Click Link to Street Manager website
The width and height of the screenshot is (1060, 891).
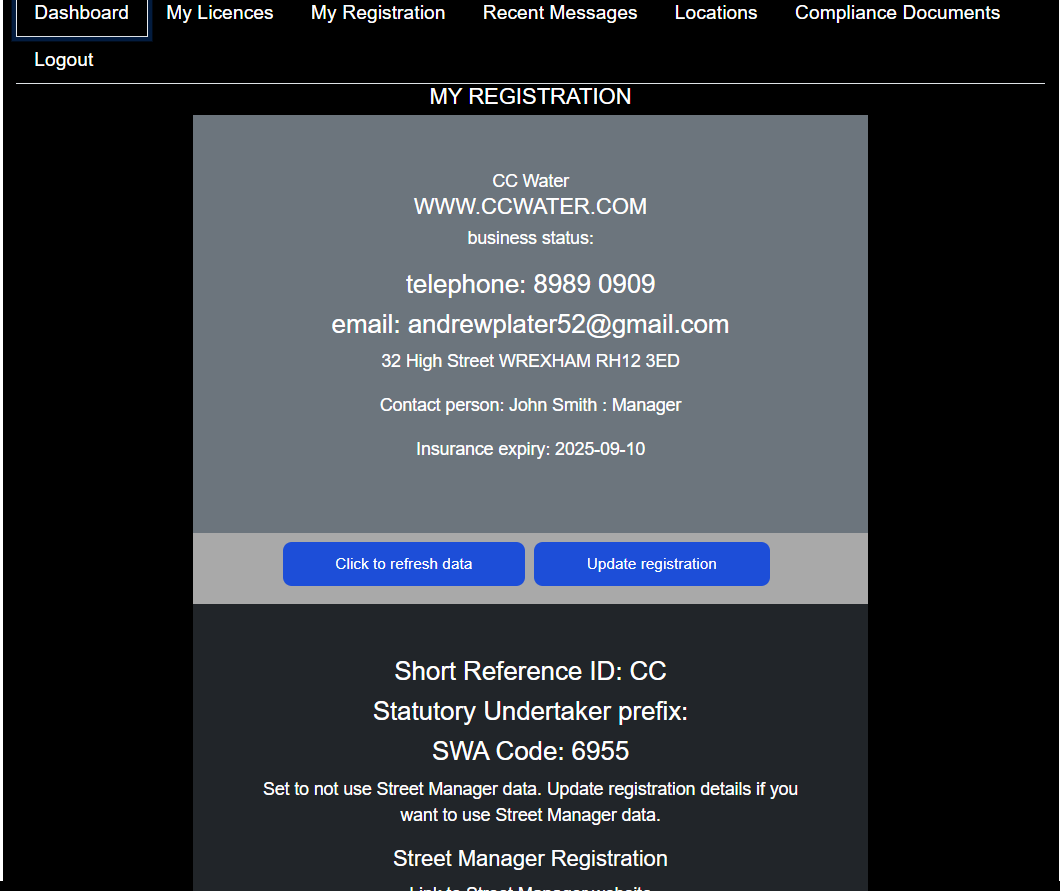click(x=530, y=888)
